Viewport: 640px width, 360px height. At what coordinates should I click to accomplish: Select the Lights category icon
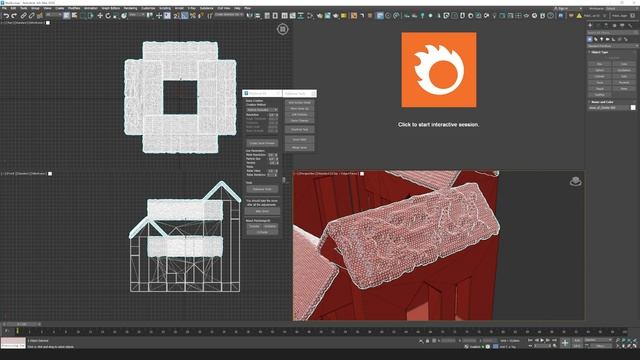(602, 40)
